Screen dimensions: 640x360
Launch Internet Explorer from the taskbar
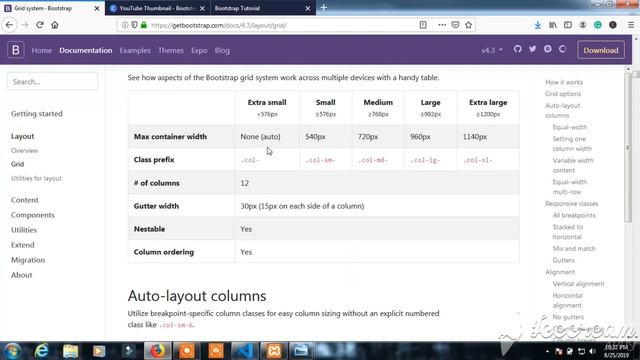pyautogui.click(x=41, y=351)
